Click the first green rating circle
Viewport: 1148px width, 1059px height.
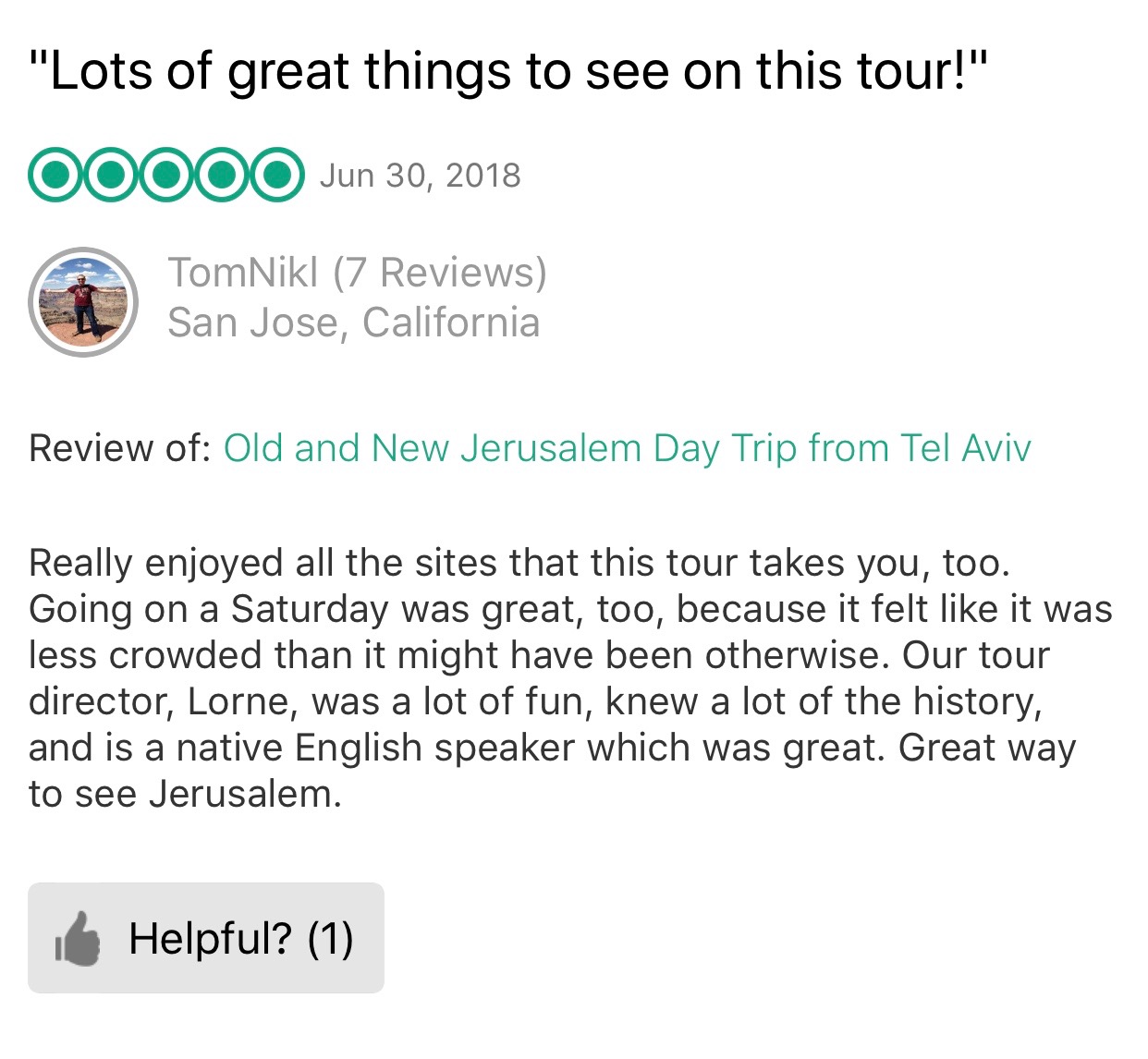(56, 175)
